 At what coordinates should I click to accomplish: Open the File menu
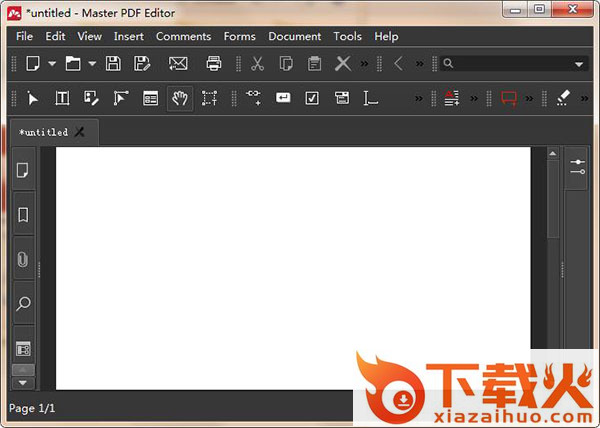[x=24, y=36]
